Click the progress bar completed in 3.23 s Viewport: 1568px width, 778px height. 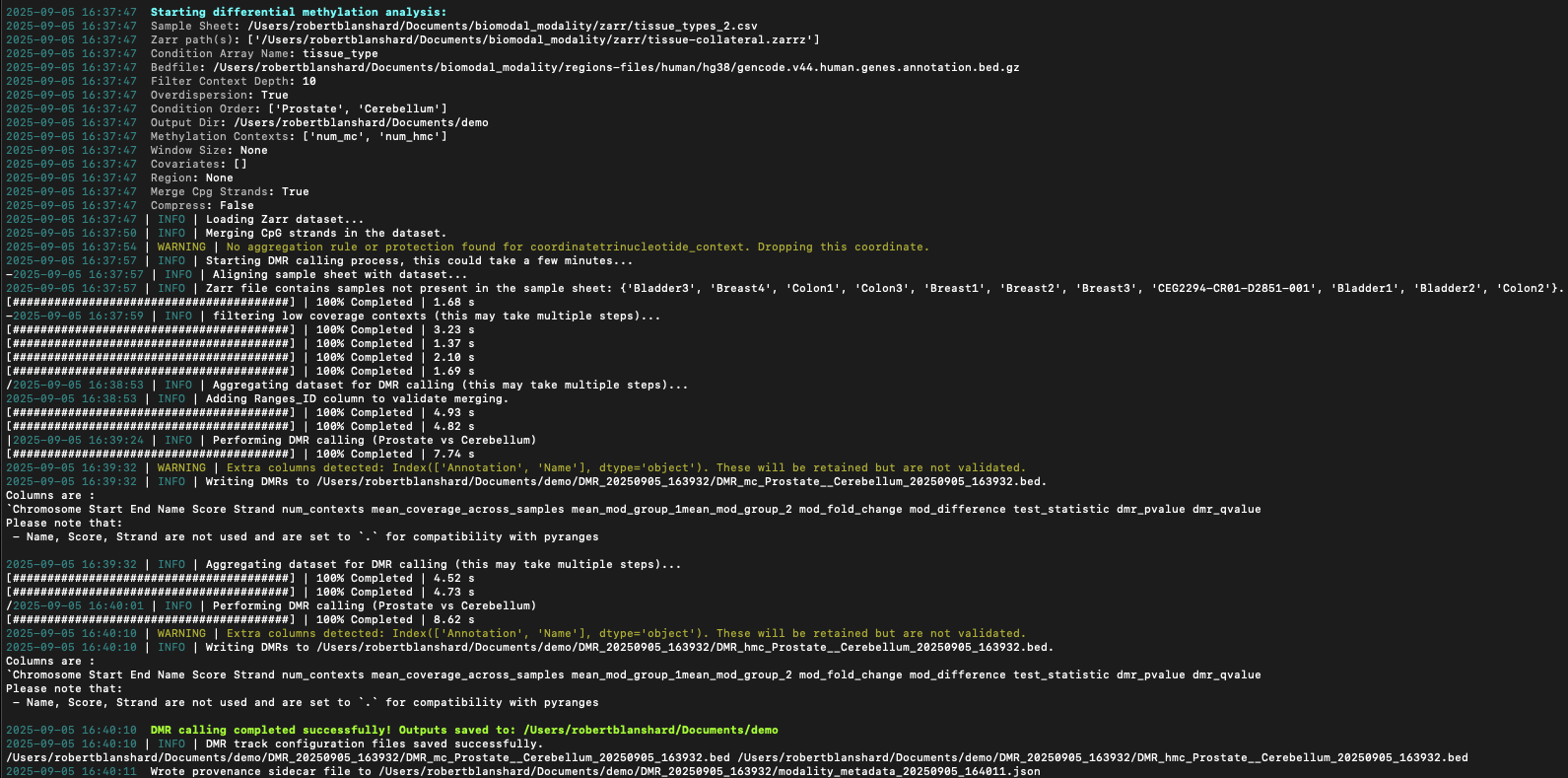(150, 329)
